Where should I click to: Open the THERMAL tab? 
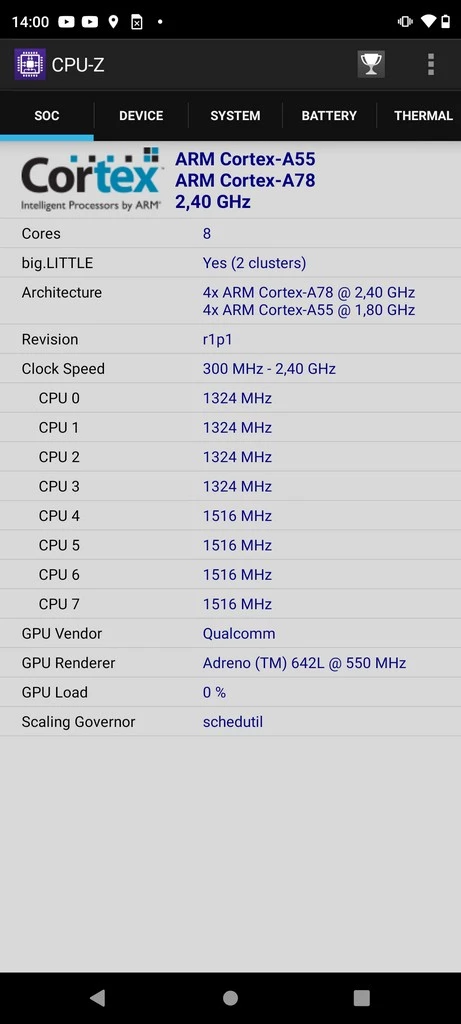(419, 116)
